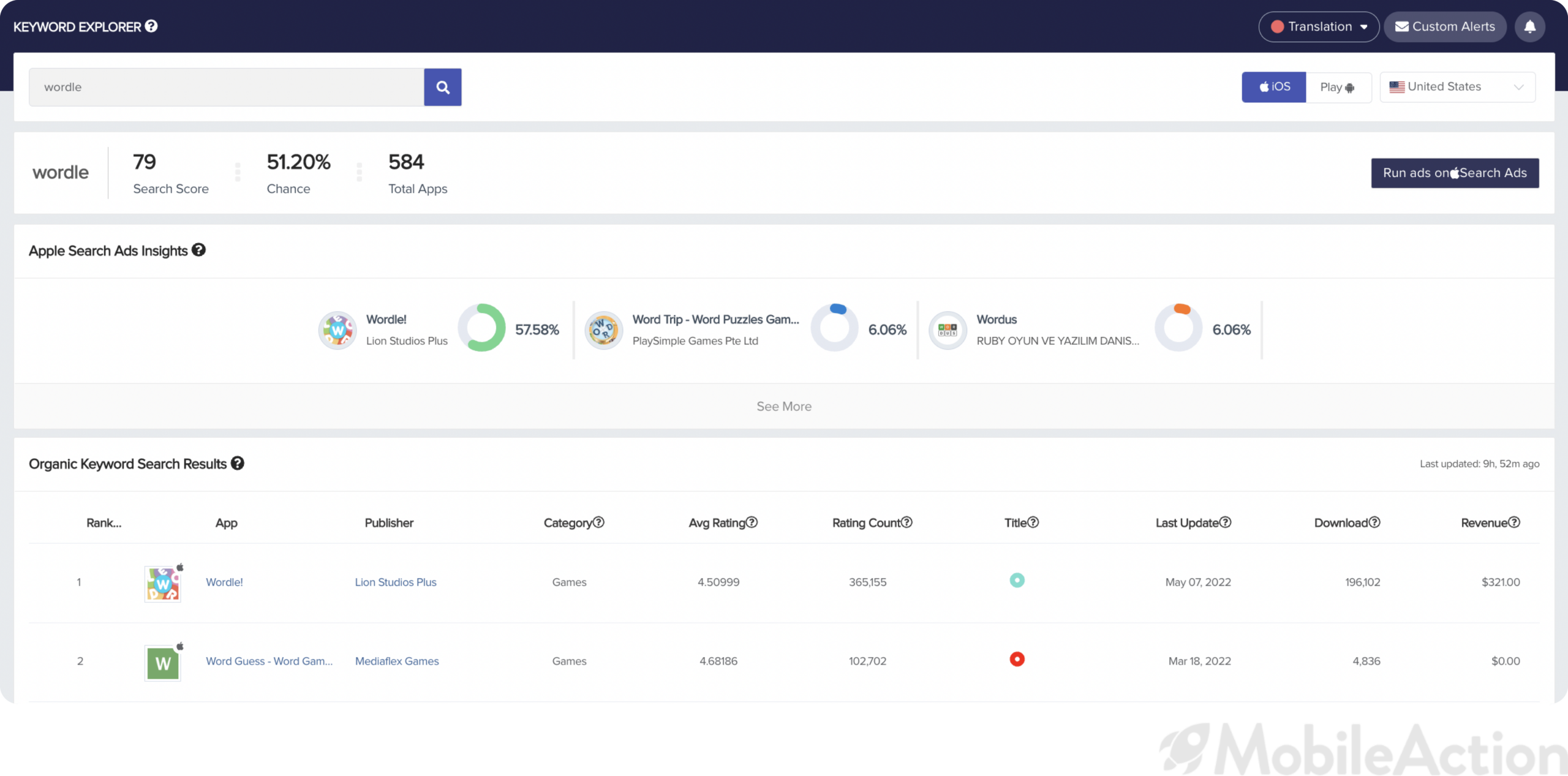This screenshot has height=776, width=1568.
Task: Click the Rating Count column help icon
Action: 907,522
